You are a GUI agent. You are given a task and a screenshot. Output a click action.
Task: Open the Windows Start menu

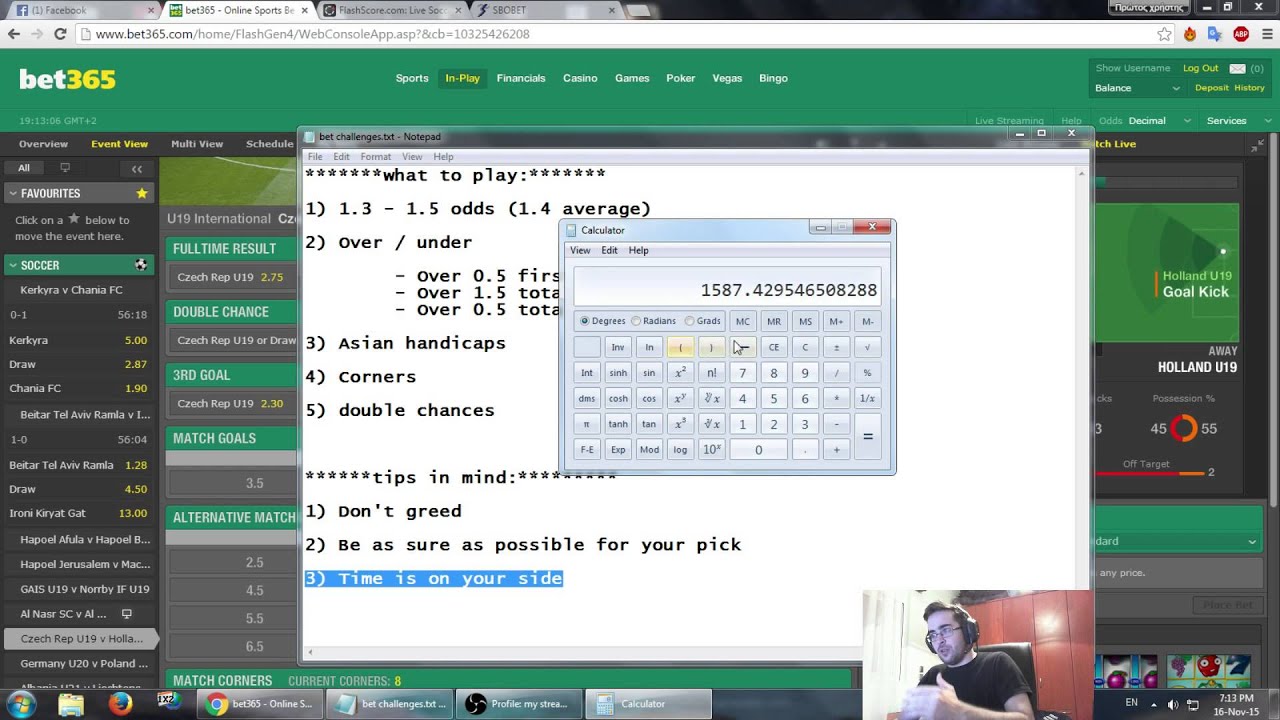coord(21,704)
